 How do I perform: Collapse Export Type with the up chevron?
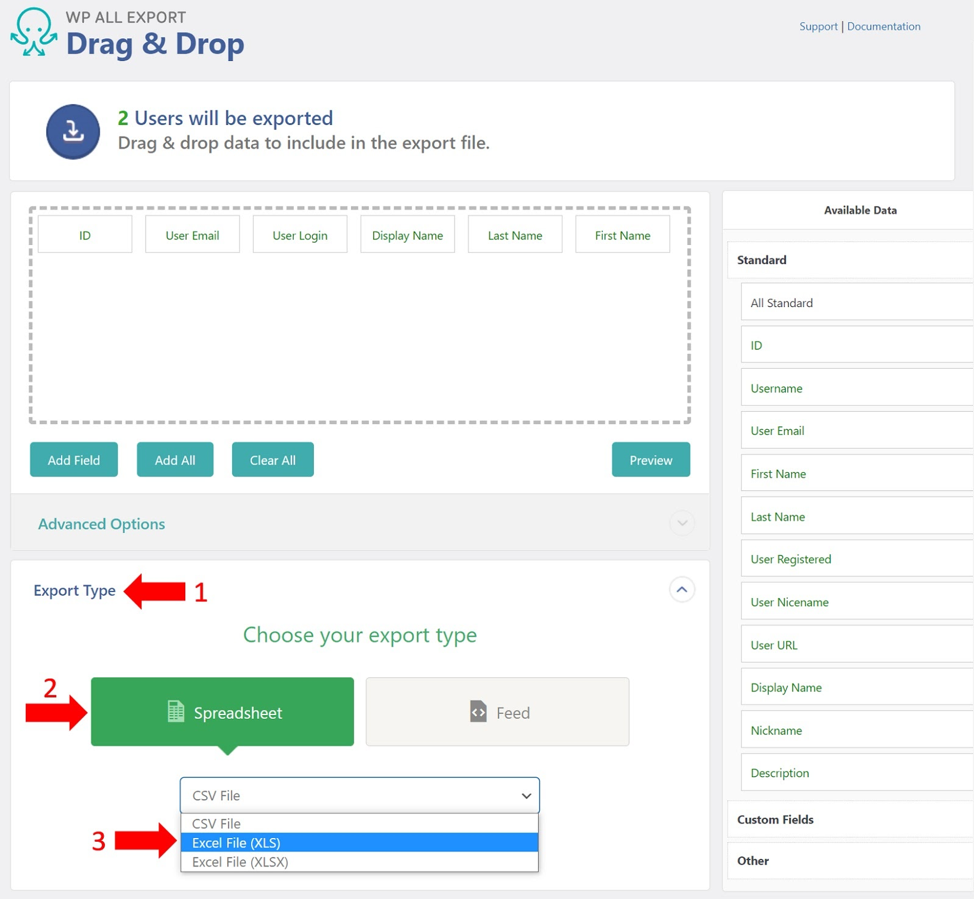682,590
